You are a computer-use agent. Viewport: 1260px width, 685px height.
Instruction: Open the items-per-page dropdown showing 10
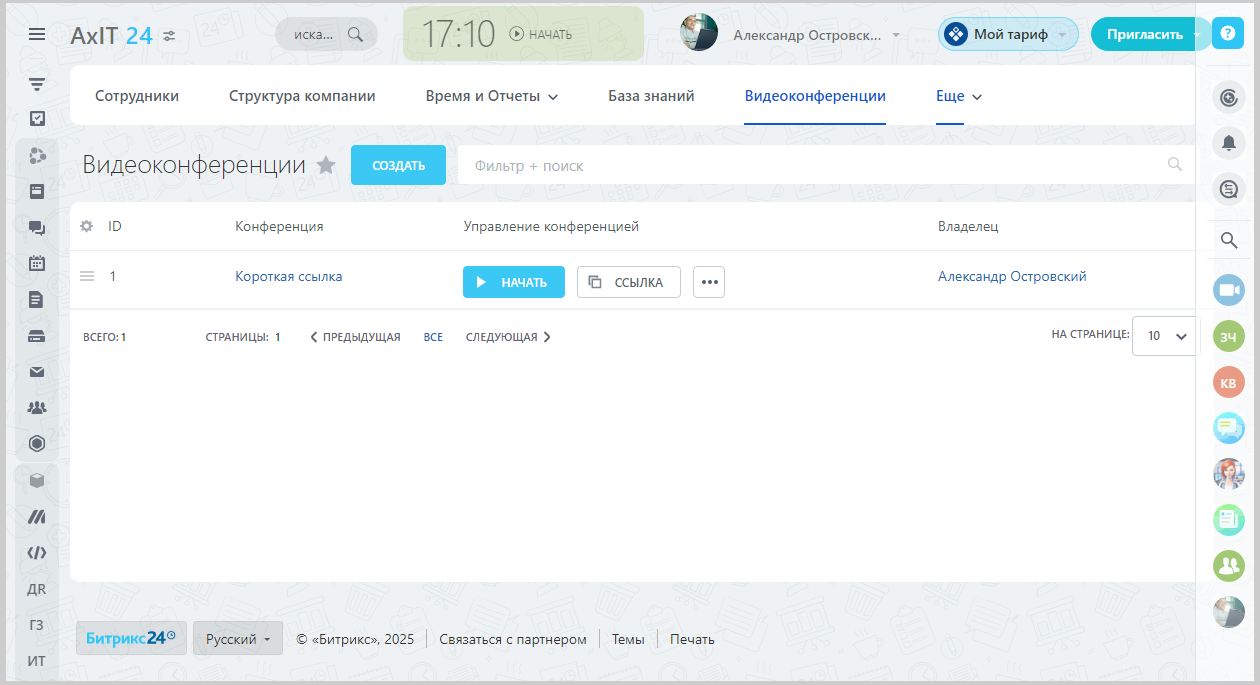(1166, 336)
